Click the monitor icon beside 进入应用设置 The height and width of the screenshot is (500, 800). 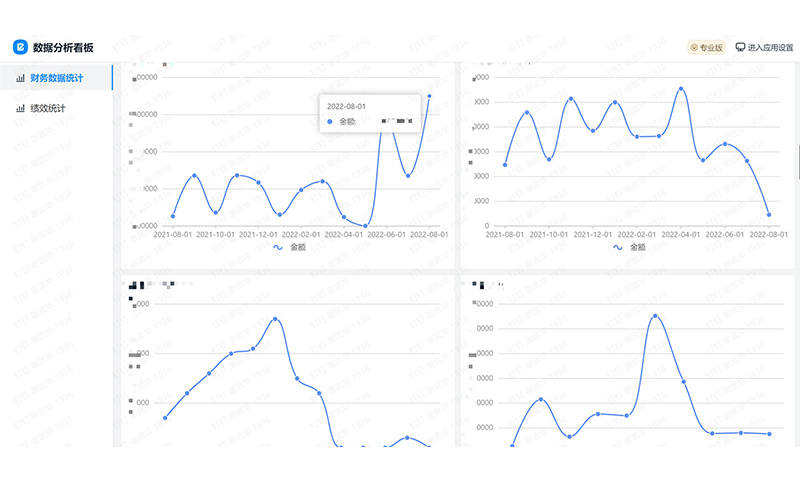[740, 47]
